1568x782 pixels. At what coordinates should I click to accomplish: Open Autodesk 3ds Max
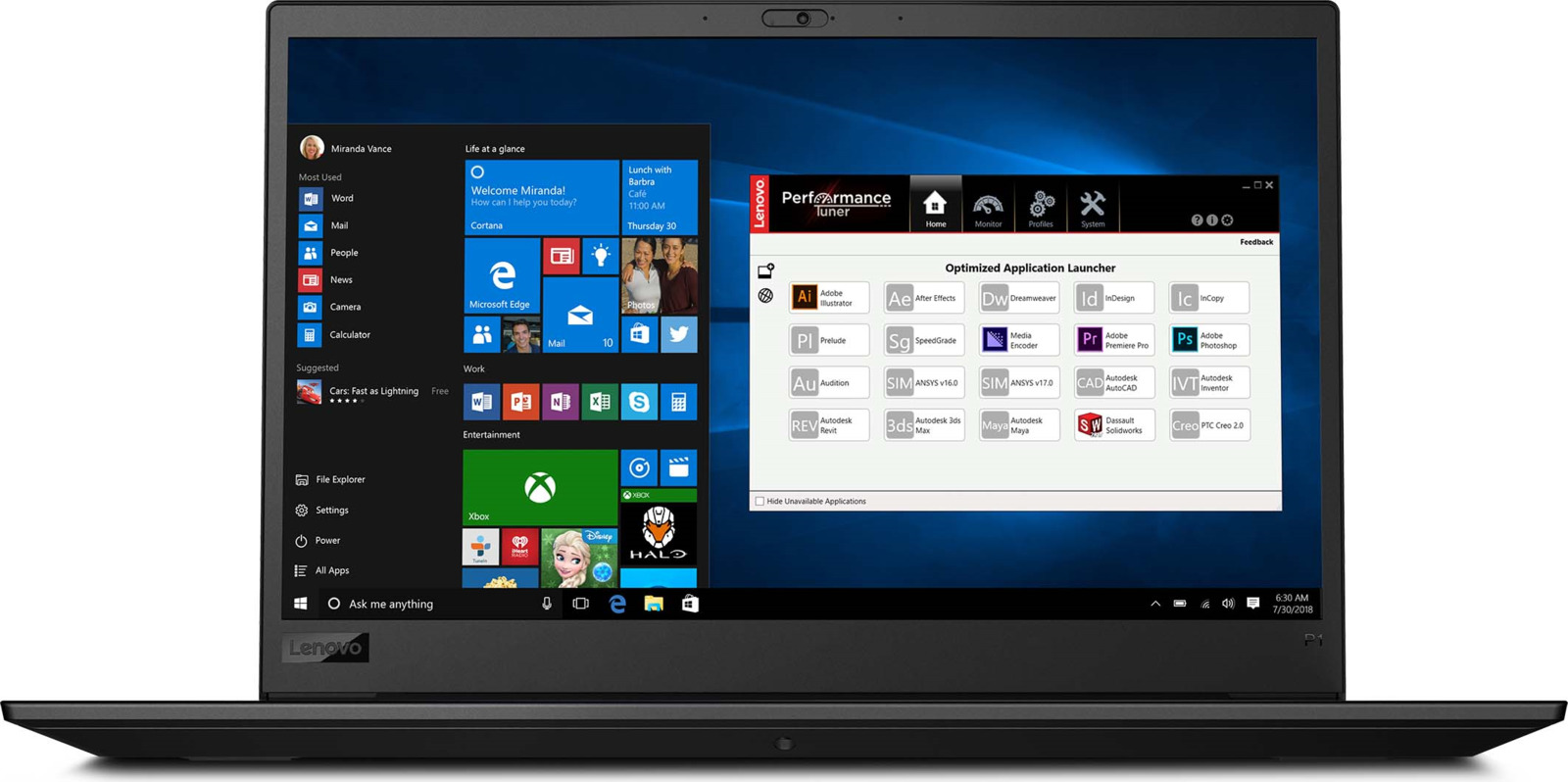pyautogui.click(x=924, y=425)
